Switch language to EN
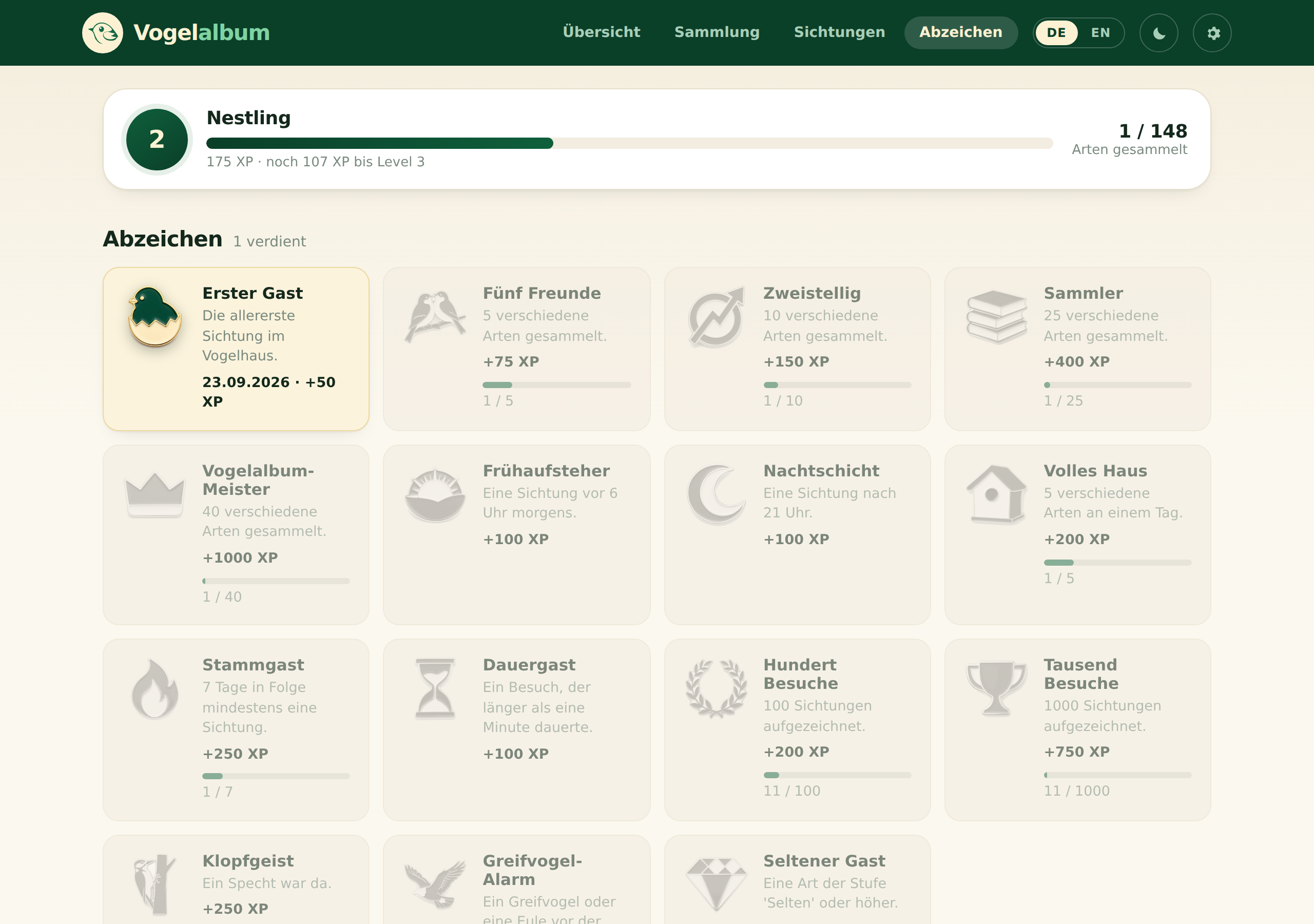 (x=1100, y=33)
